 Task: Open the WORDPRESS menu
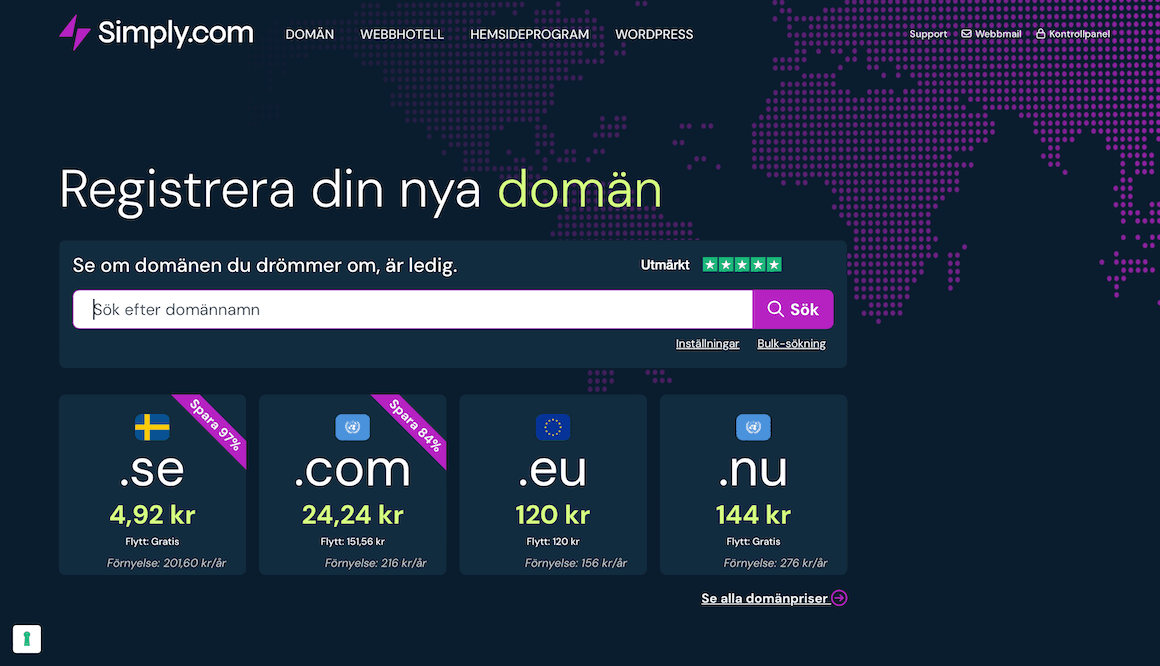(654, 34)
